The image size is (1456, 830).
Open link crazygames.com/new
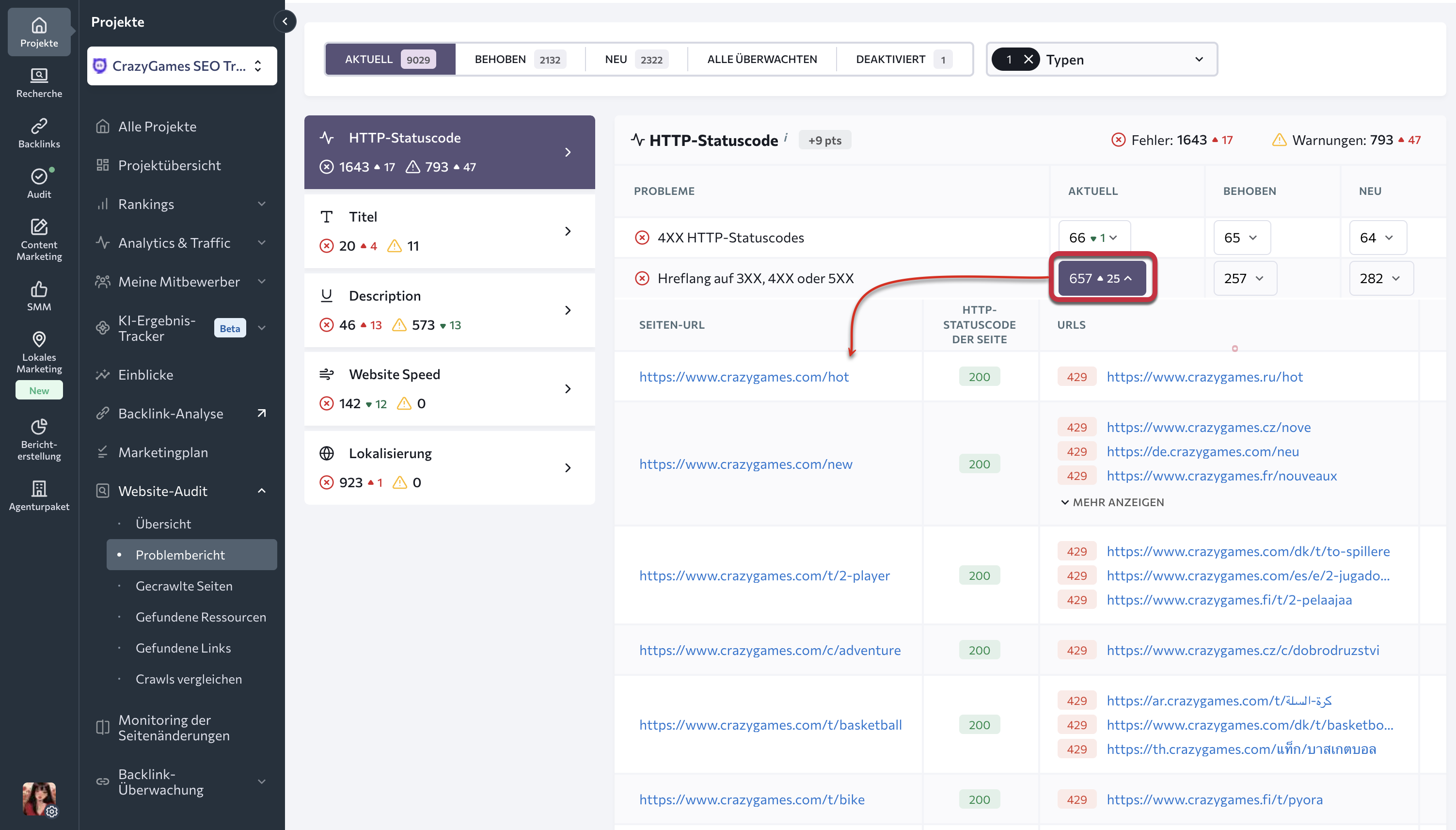pyautogui.click(x=745, y=464)
